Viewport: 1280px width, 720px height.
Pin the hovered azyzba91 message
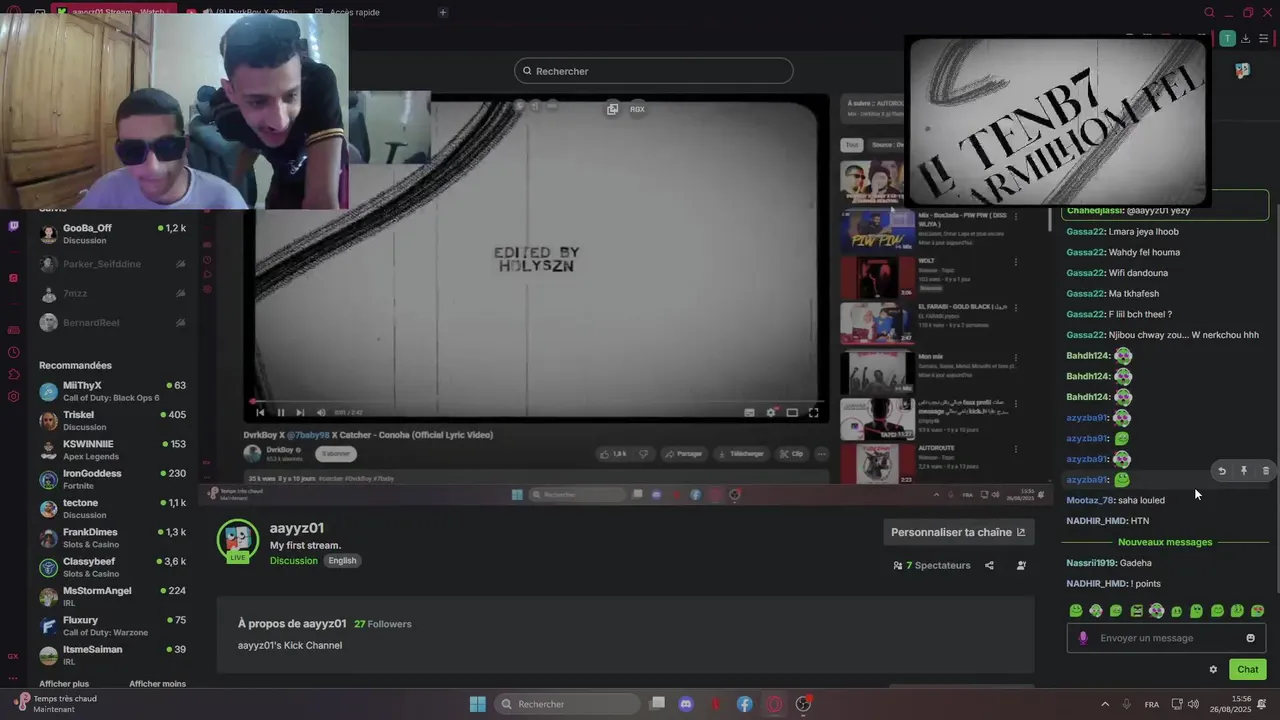(x=1243, y=471)
